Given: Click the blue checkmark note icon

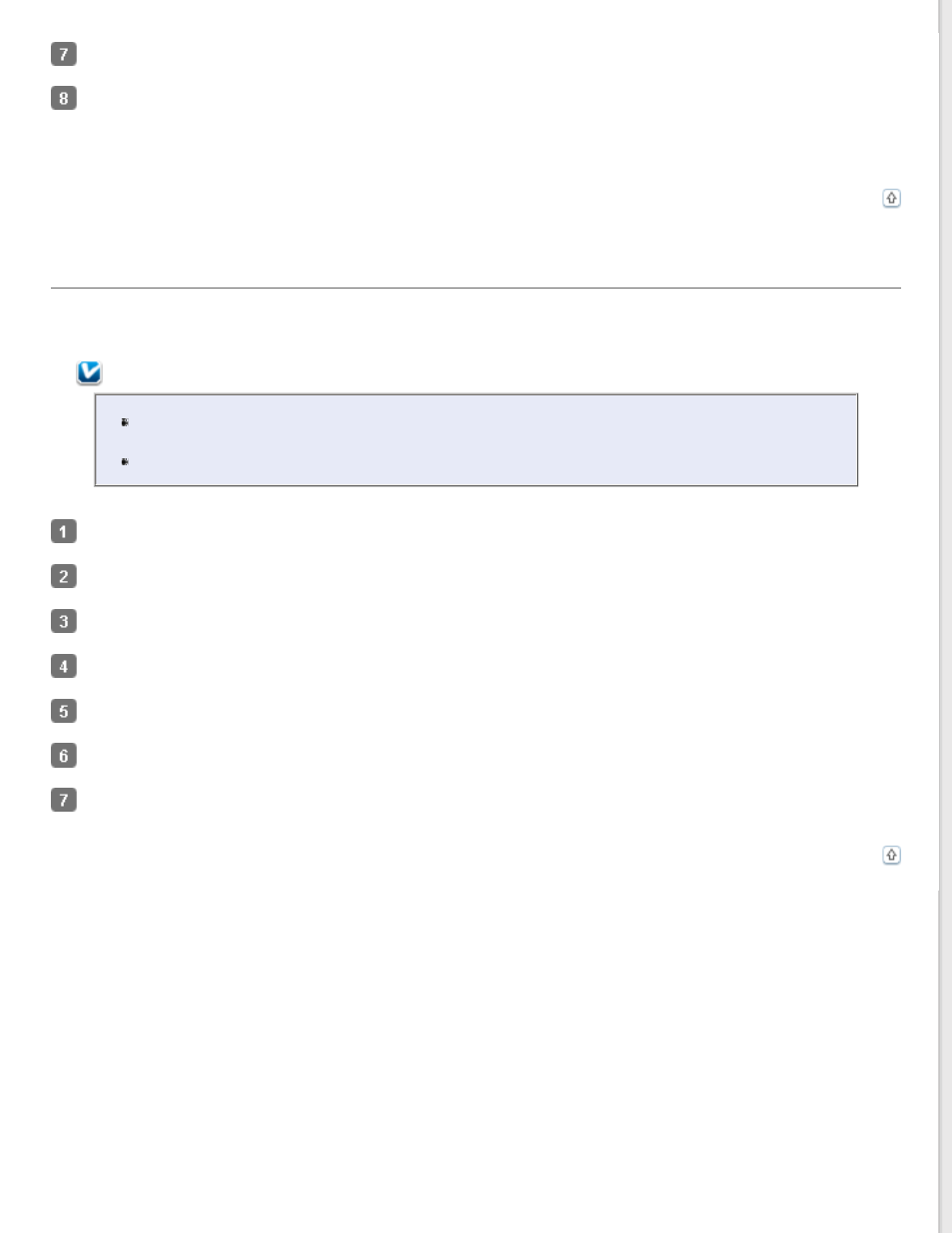Looking at the screenshot, I should [89, 372].
